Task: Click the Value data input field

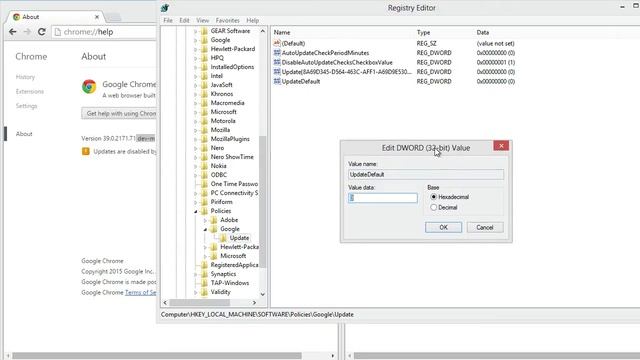Action: click(x=382, y=198)
